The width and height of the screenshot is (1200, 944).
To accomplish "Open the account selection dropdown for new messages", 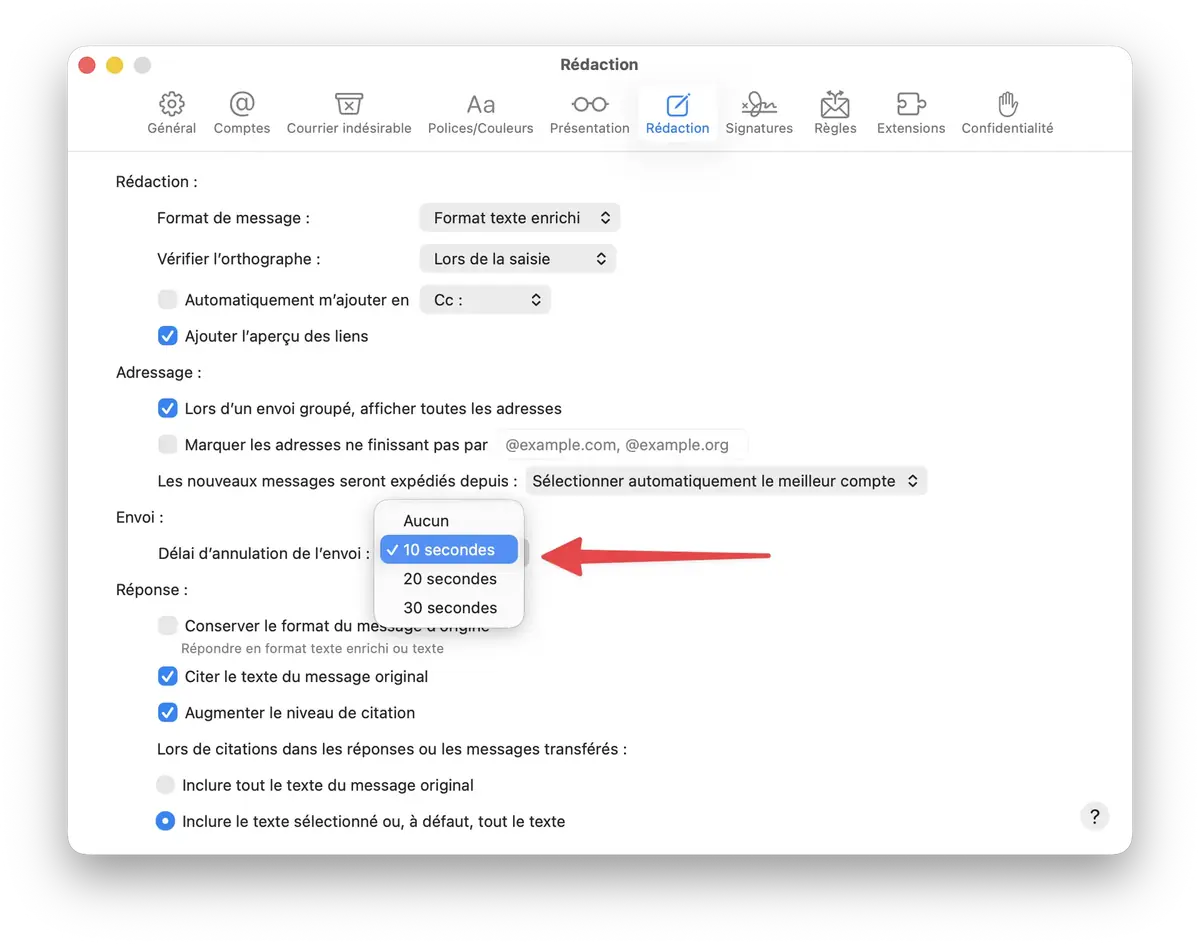I will [x=725, y=480].
